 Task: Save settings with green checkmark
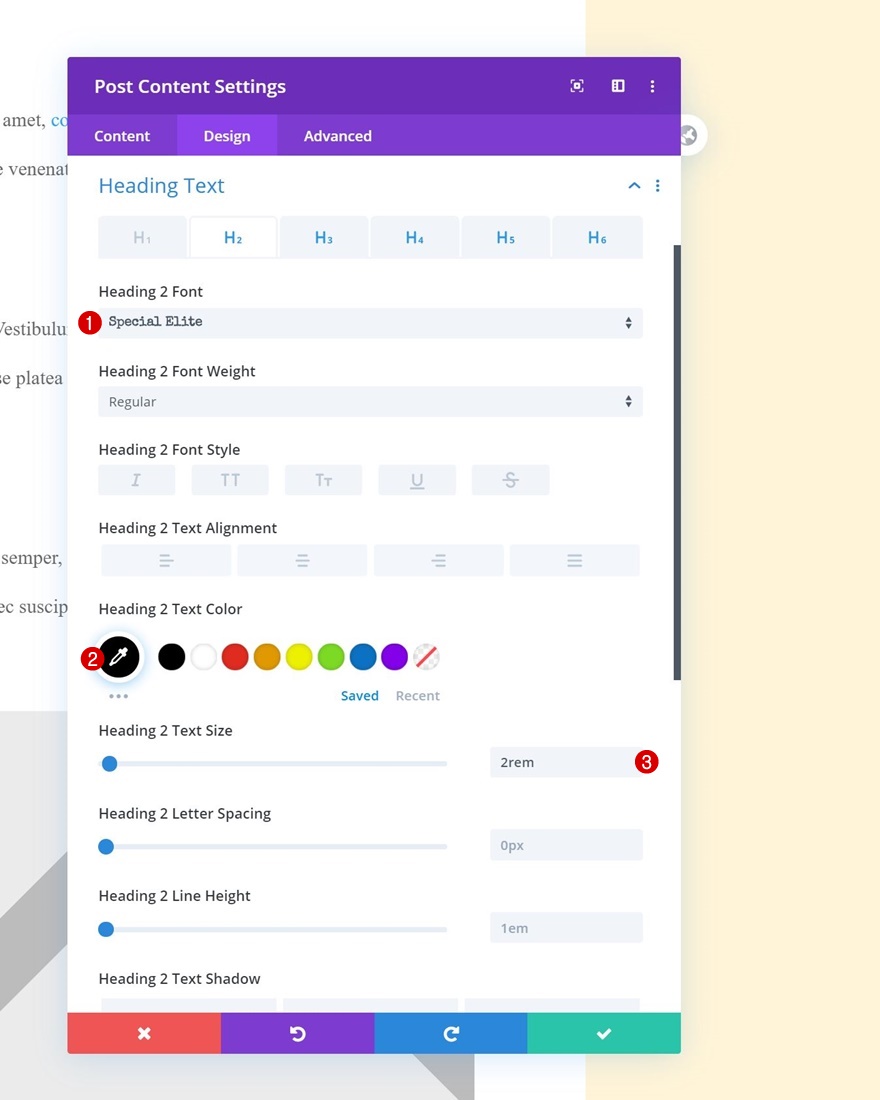[x=604, y=1033]
